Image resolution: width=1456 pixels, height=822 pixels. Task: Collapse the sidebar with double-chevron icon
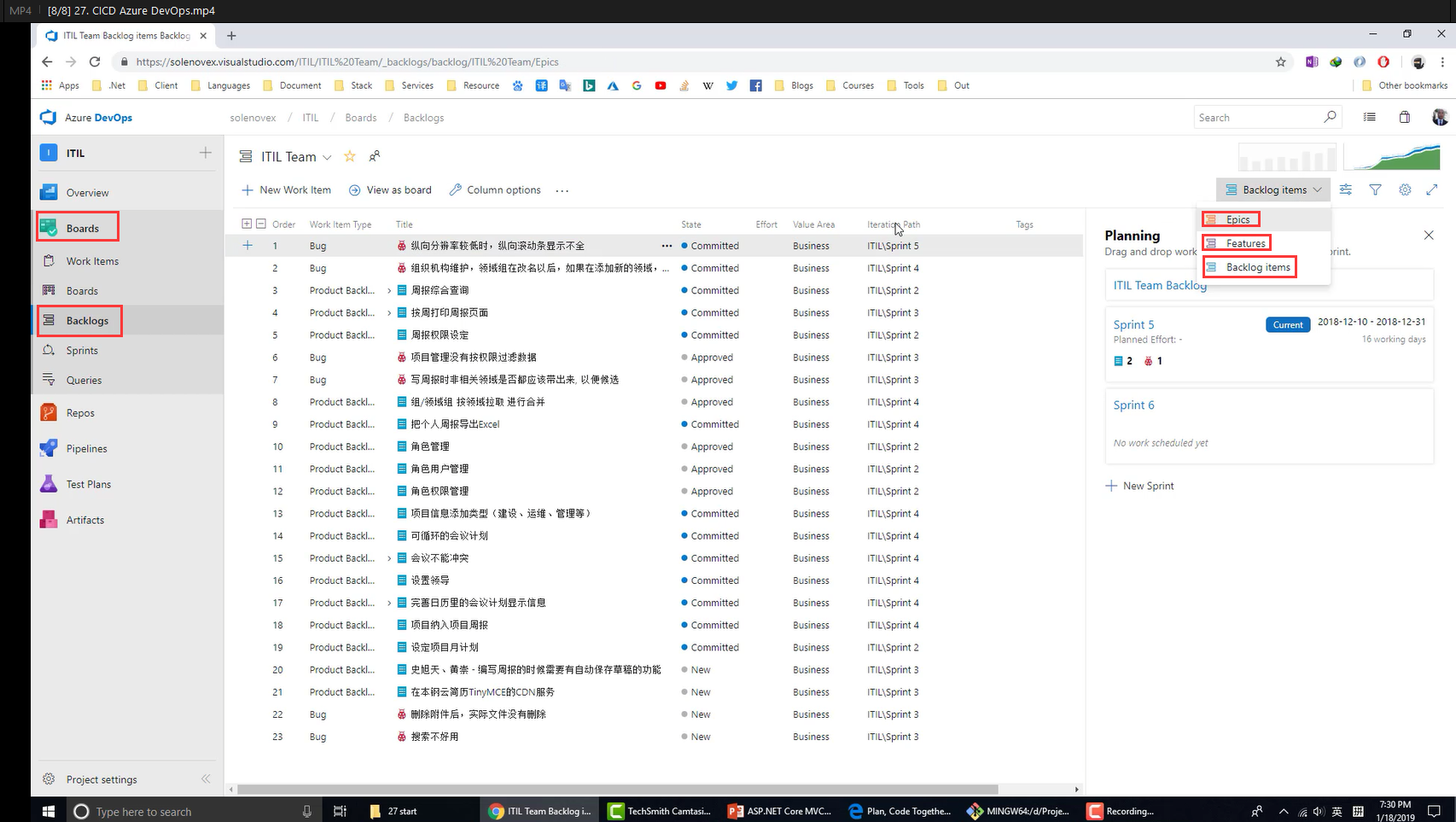pos(206,778)
